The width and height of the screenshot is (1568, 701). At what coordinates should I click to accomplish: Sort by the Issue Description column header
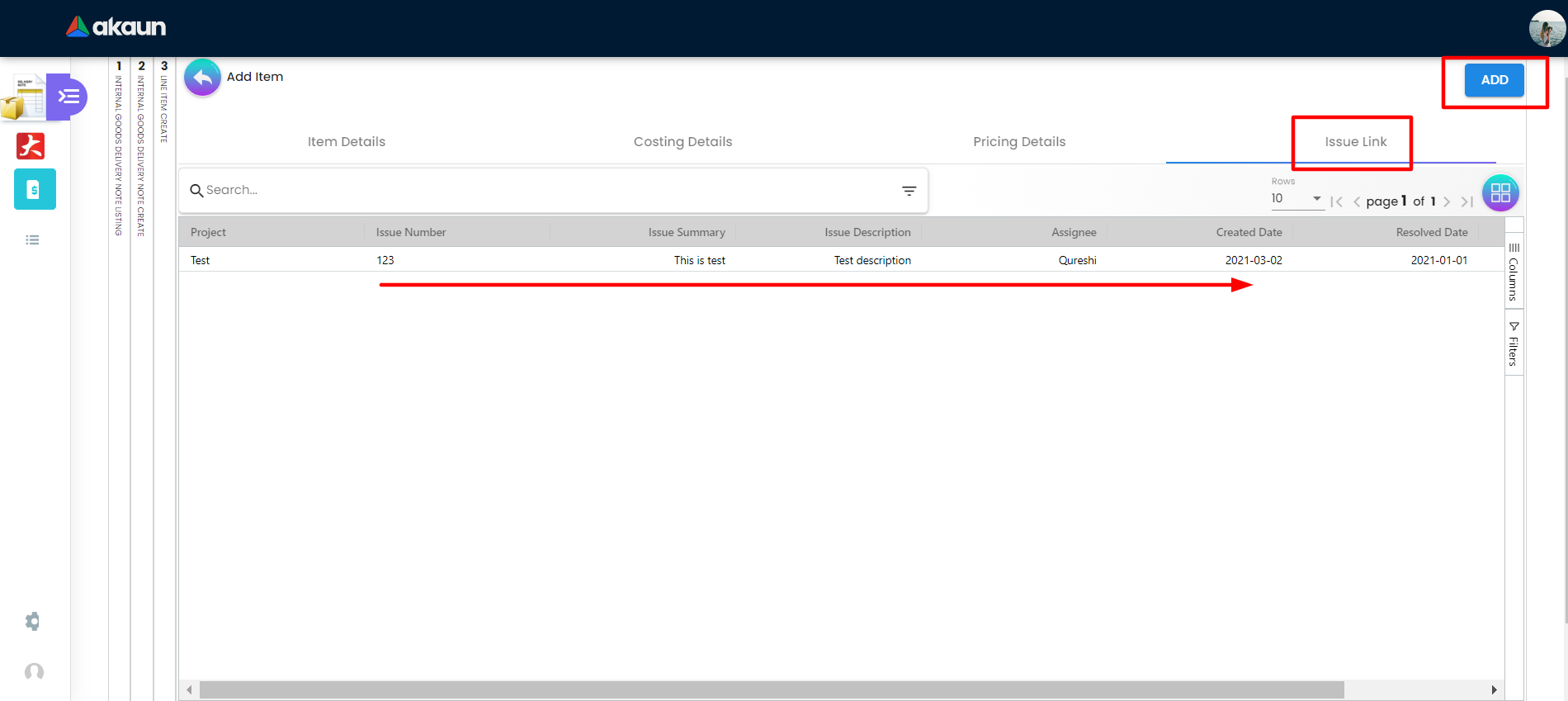867,233
